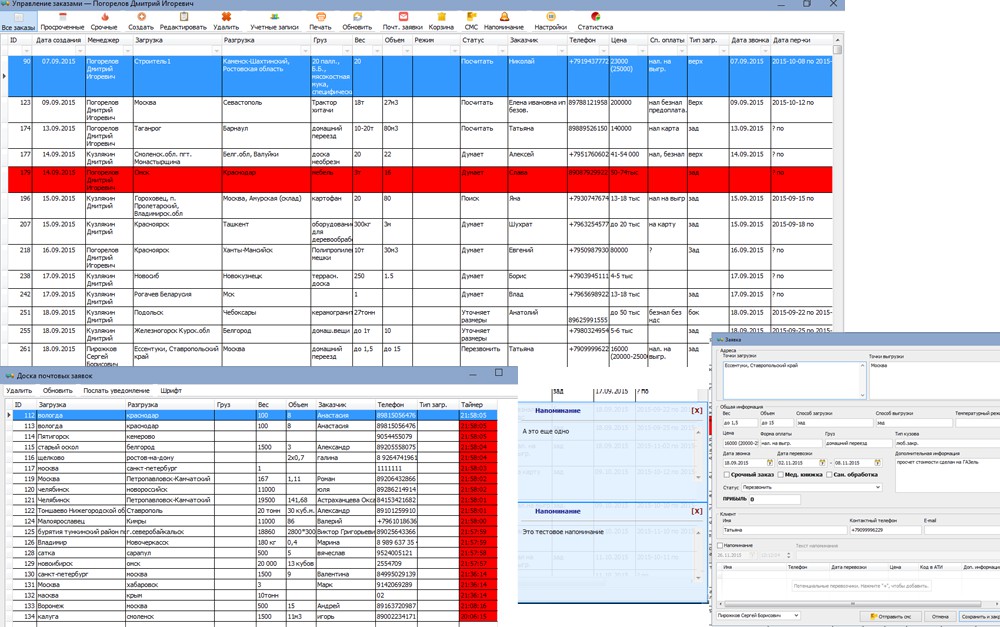Open Почт. заявки from toolbar
The image size is (1000, 627).
(402, 21)
